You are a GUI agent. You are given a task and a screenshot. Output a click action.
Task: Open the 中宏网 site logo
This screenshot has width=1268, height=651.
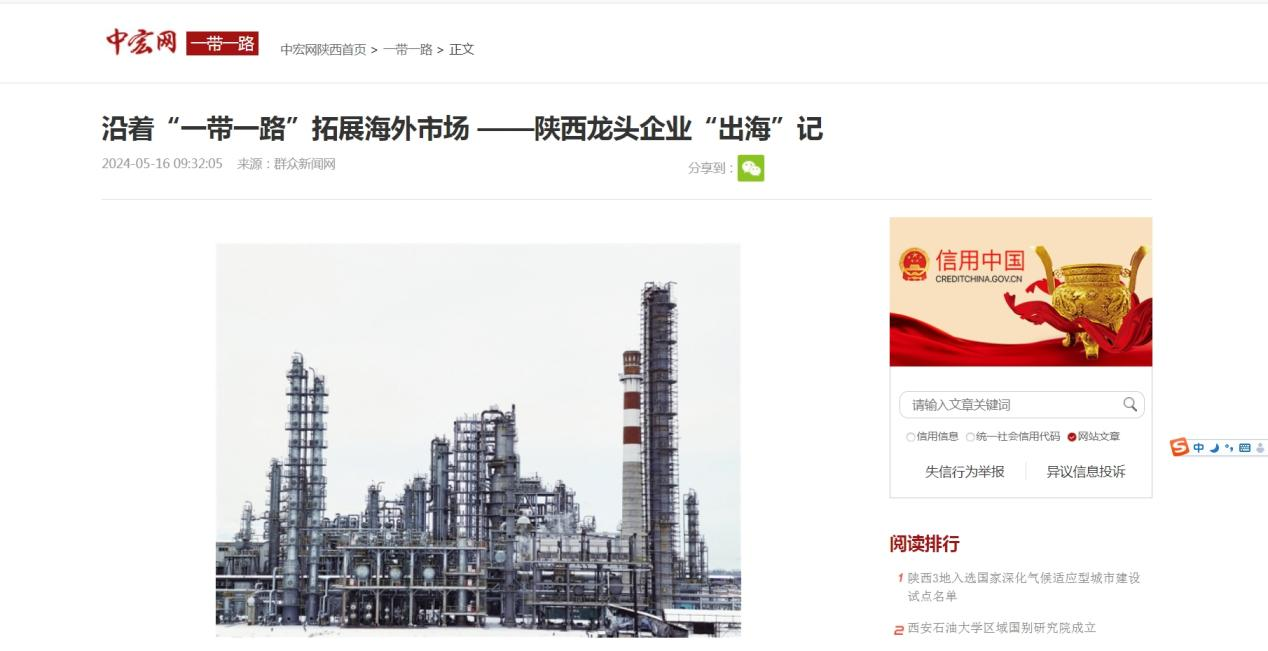pyautogui.click(x=141, y=42)
